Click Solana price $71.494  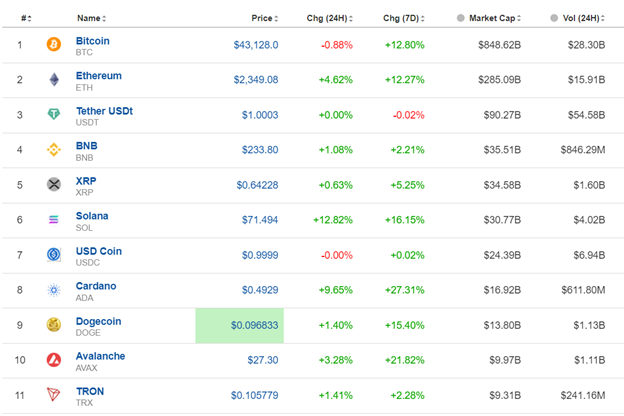[260, 220]
